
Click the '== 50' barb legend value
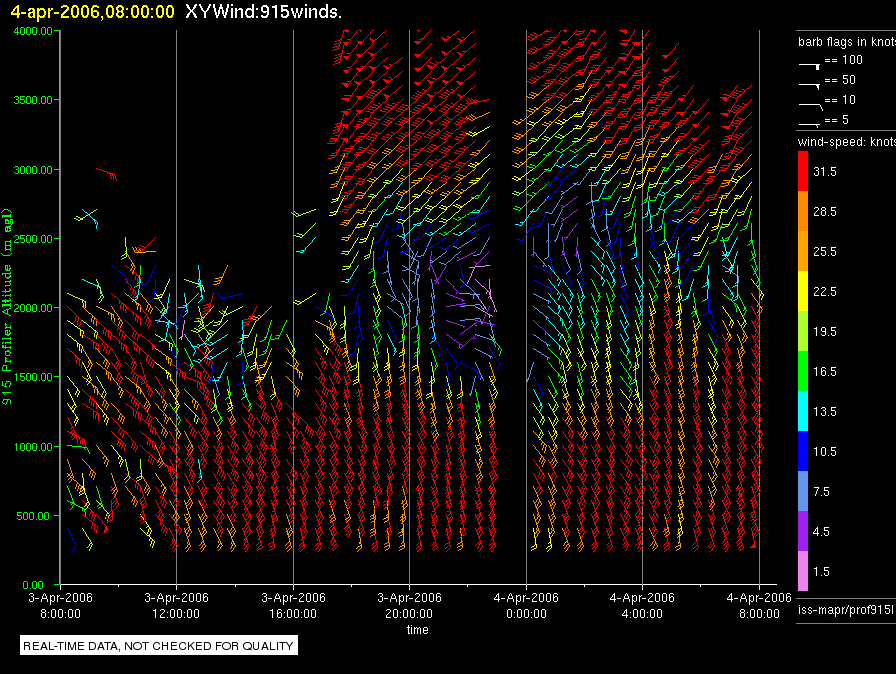click(840, 80)
